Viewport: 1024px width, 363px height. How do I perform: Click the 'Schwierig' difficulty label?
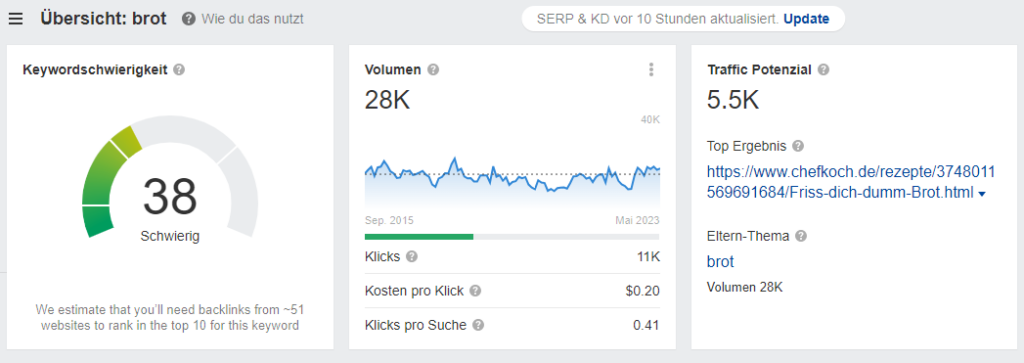click(x=170, y=236)
